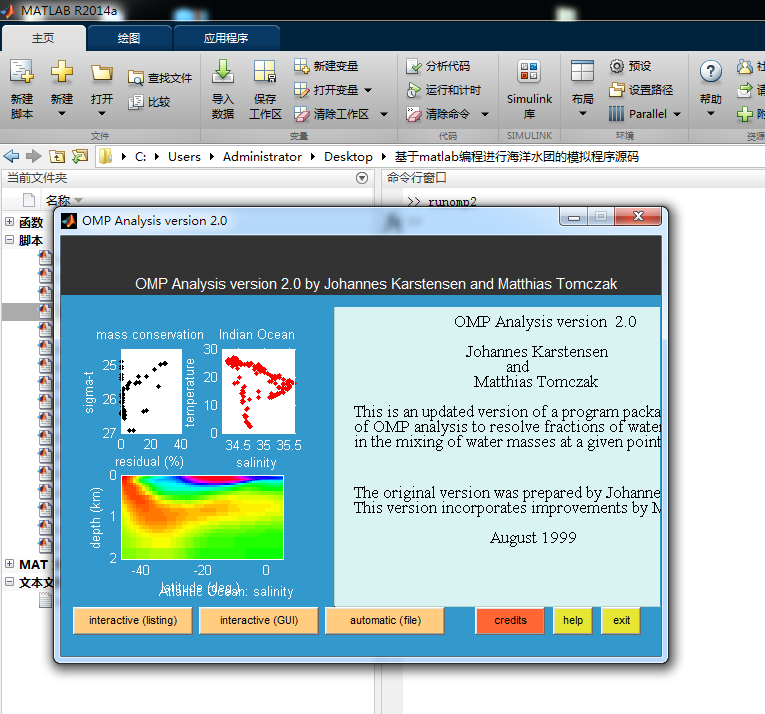Click the Open (打开) folder icon
Viewport: 765px width, 714px height.
click(x=101, y=73)
